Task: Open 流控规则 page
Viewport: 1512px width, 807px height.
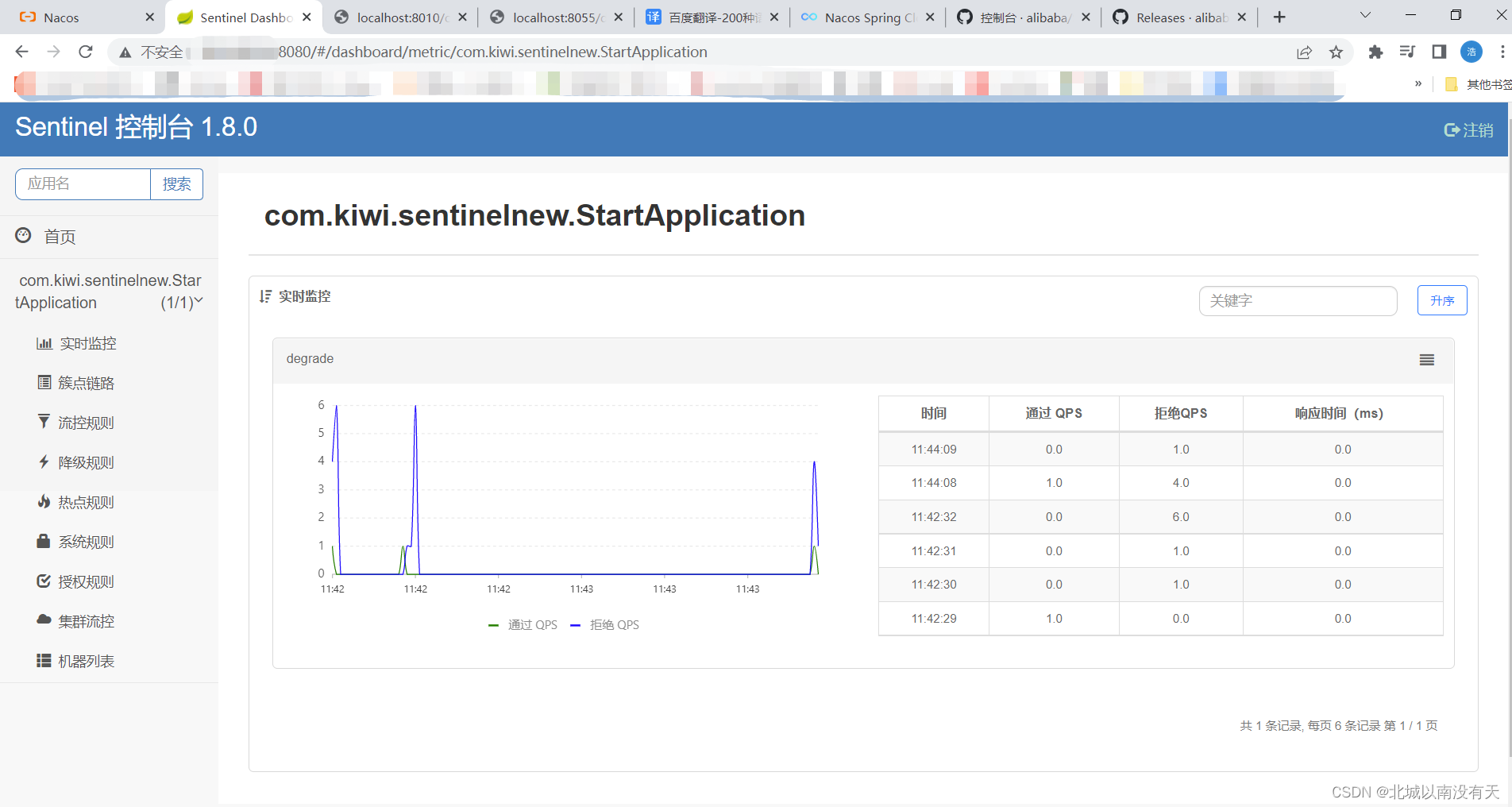Action: [x=86, y=423]
